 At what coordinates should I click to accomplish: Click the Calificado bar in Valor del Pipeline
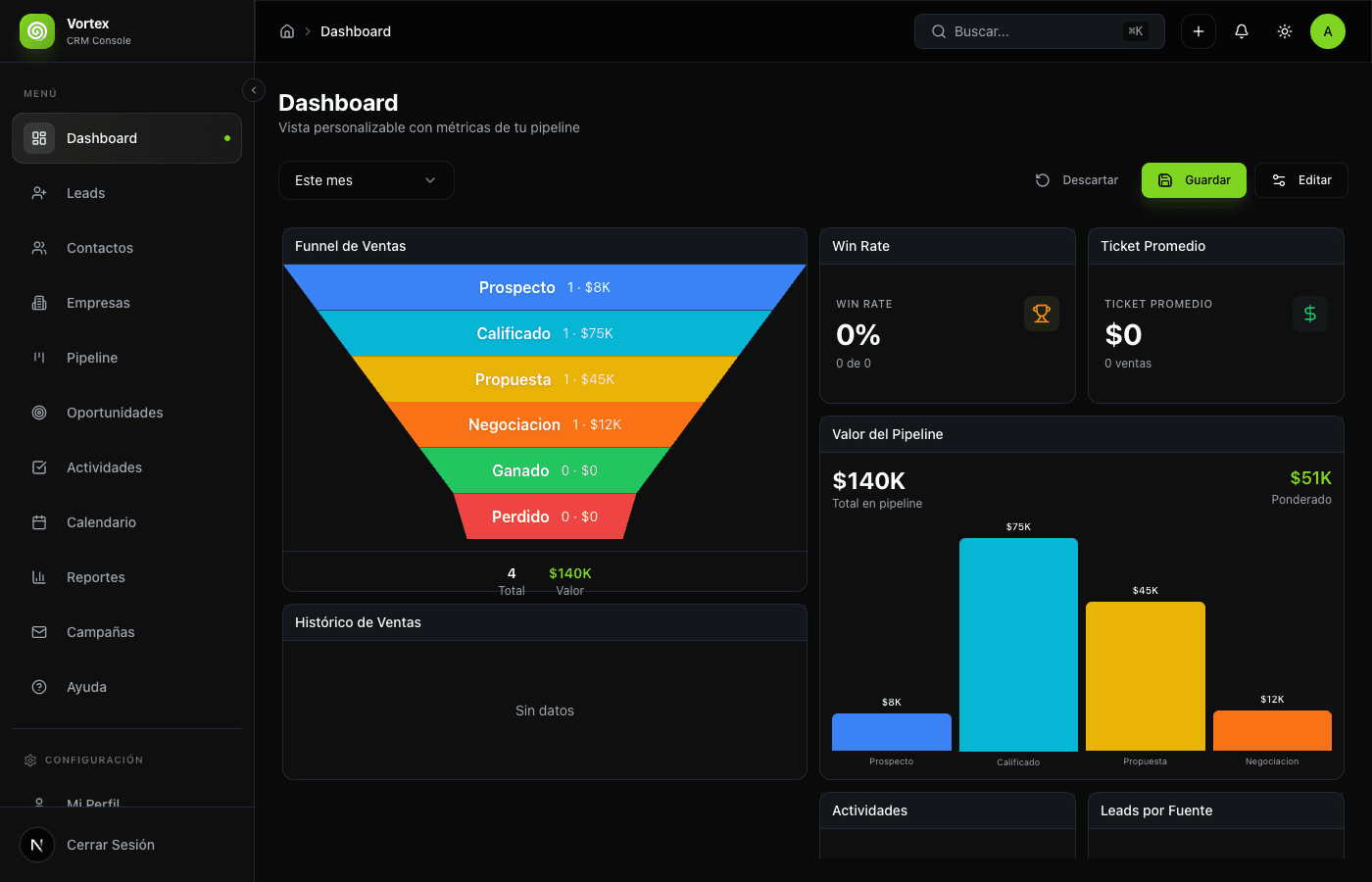[x=1018, y=642]
